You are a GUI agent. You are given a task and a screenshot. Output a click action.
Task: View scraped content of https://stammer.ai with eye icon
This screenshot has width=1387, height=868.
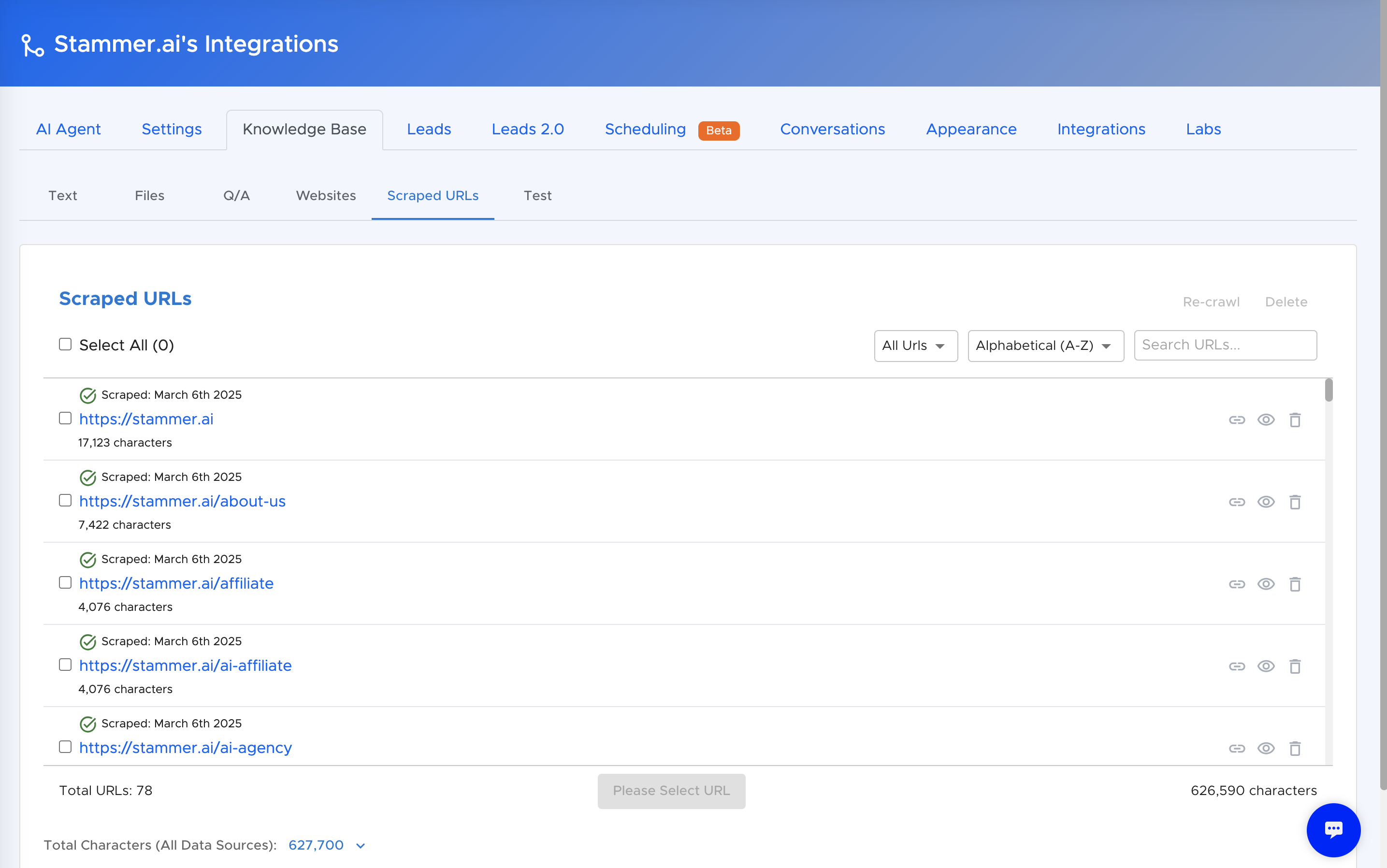click(x=1266, y=420)
